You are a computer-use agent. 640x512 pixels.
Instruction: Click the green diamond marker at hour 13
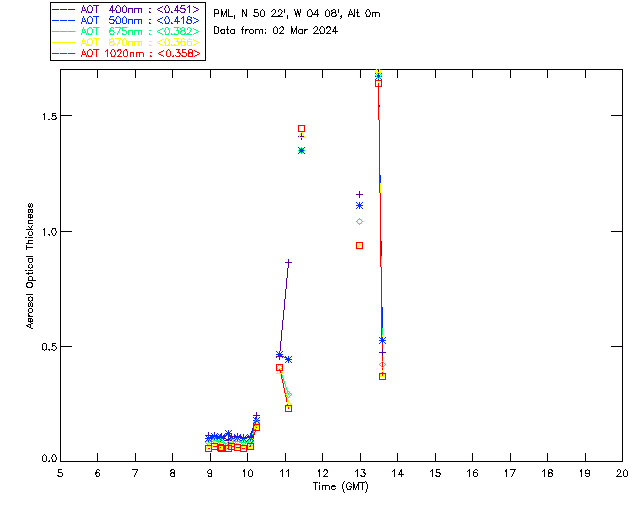click(360, 222)
